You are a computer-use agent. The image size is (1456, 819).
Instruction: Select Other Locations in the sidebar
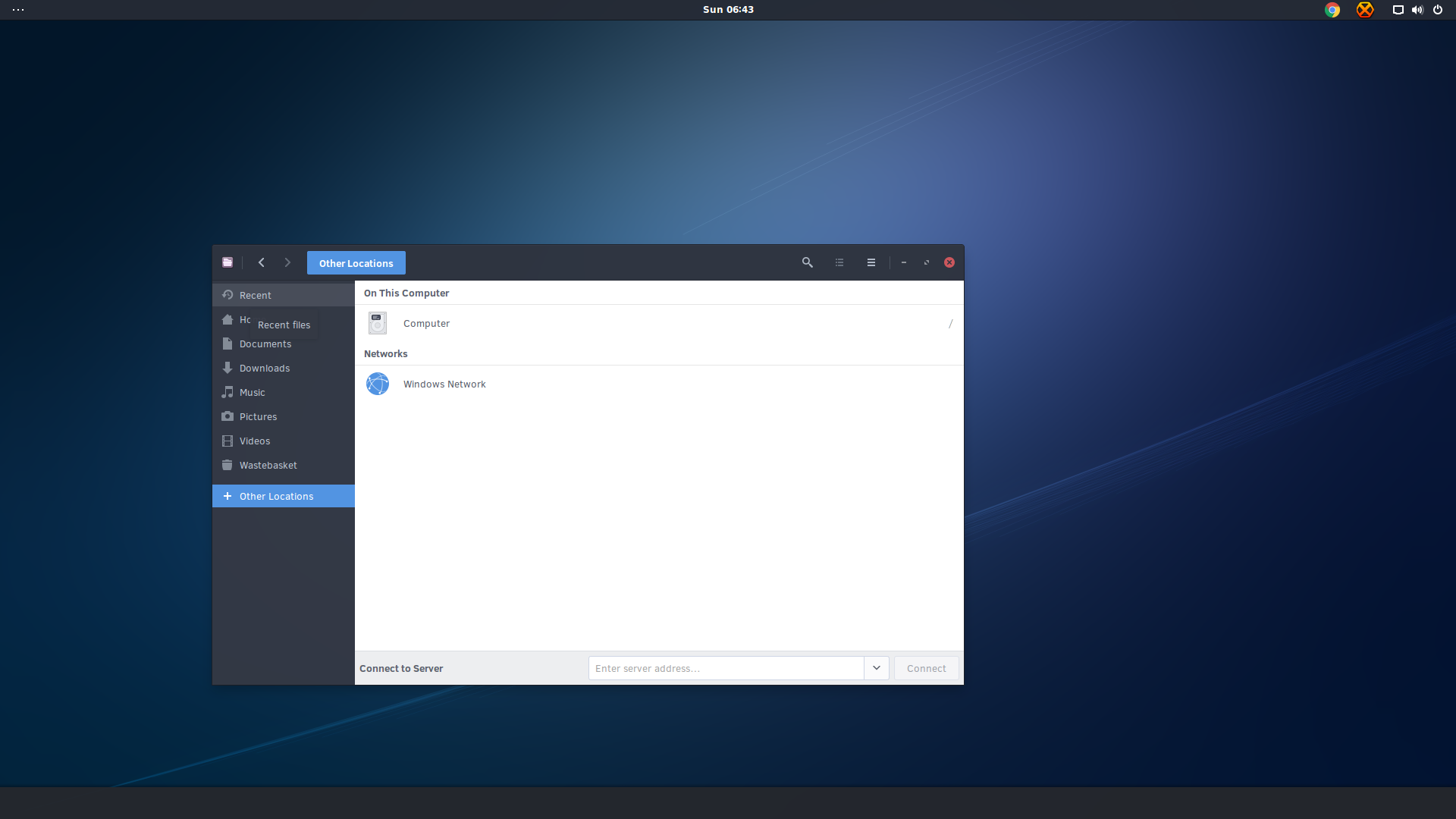284,496
